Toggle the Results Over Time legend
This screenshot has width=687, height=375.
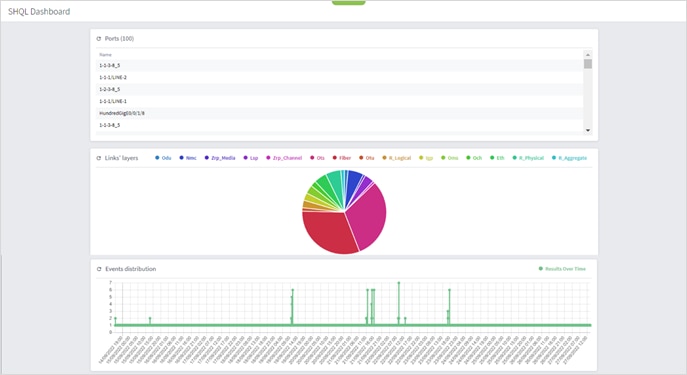tap(562, 269)
